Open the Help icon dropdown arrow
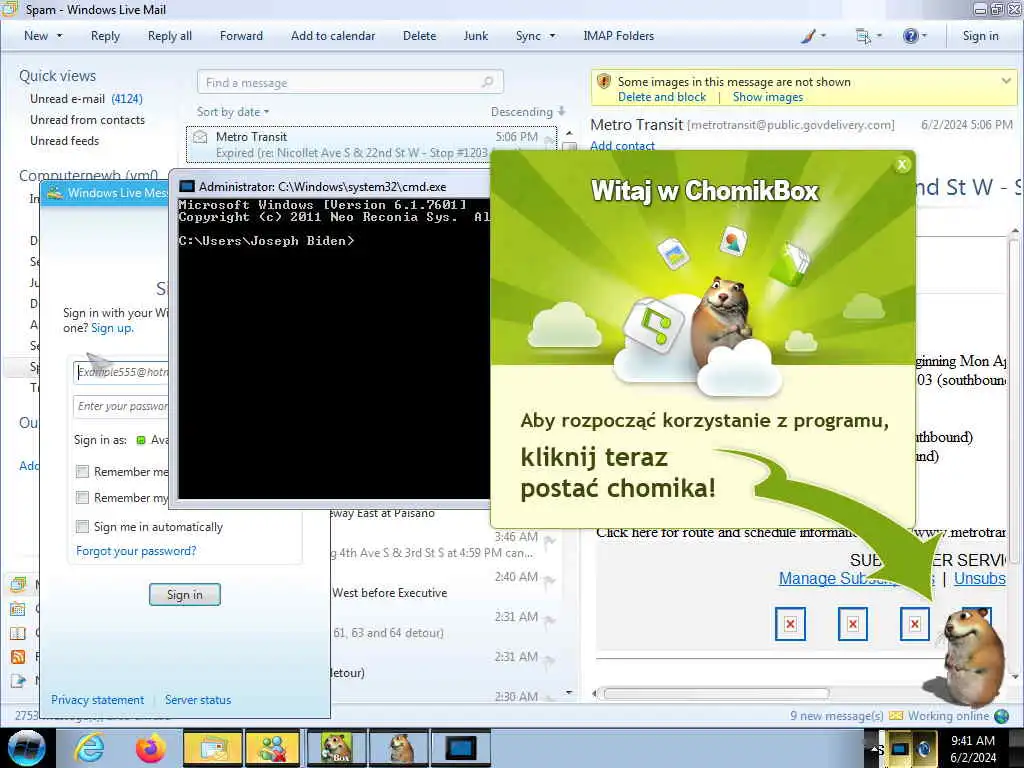Image resolution: width=1024 pixels, height=768 pixels. point(923,36)
